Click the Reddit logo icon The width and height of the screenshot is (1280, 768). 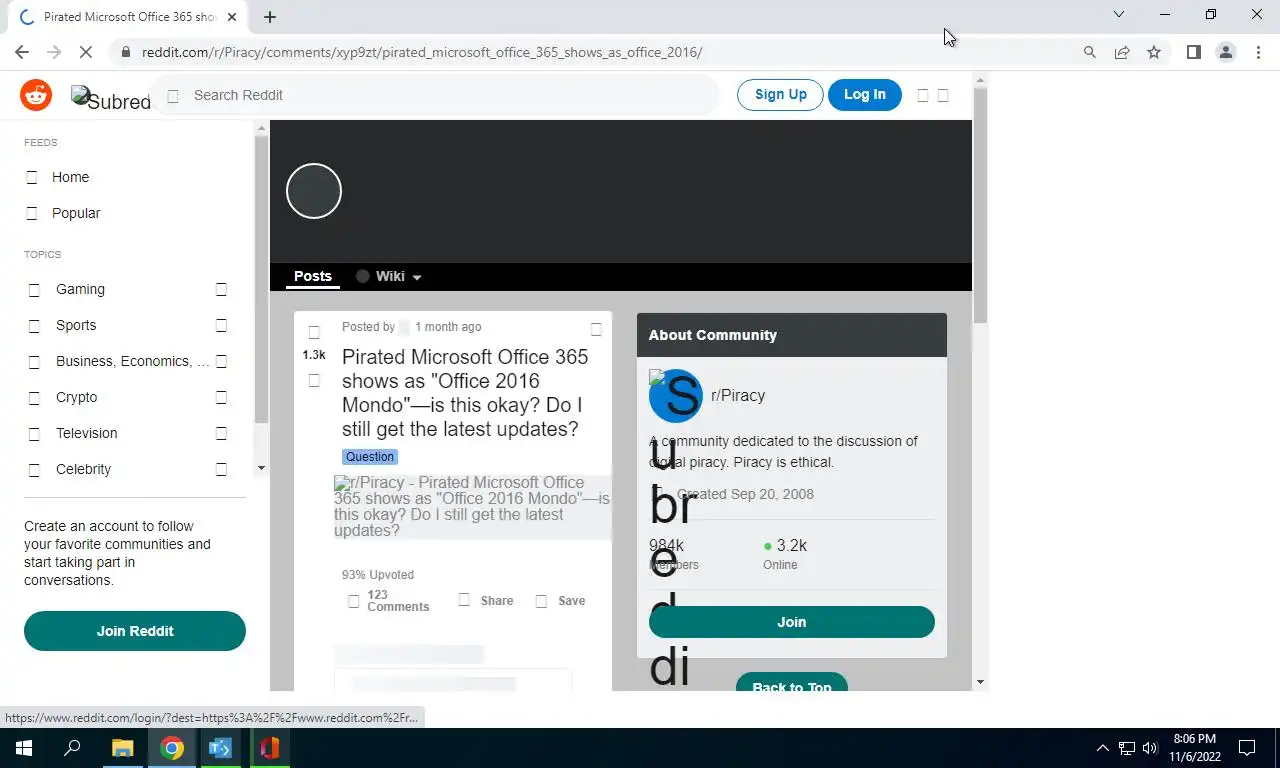36,95
